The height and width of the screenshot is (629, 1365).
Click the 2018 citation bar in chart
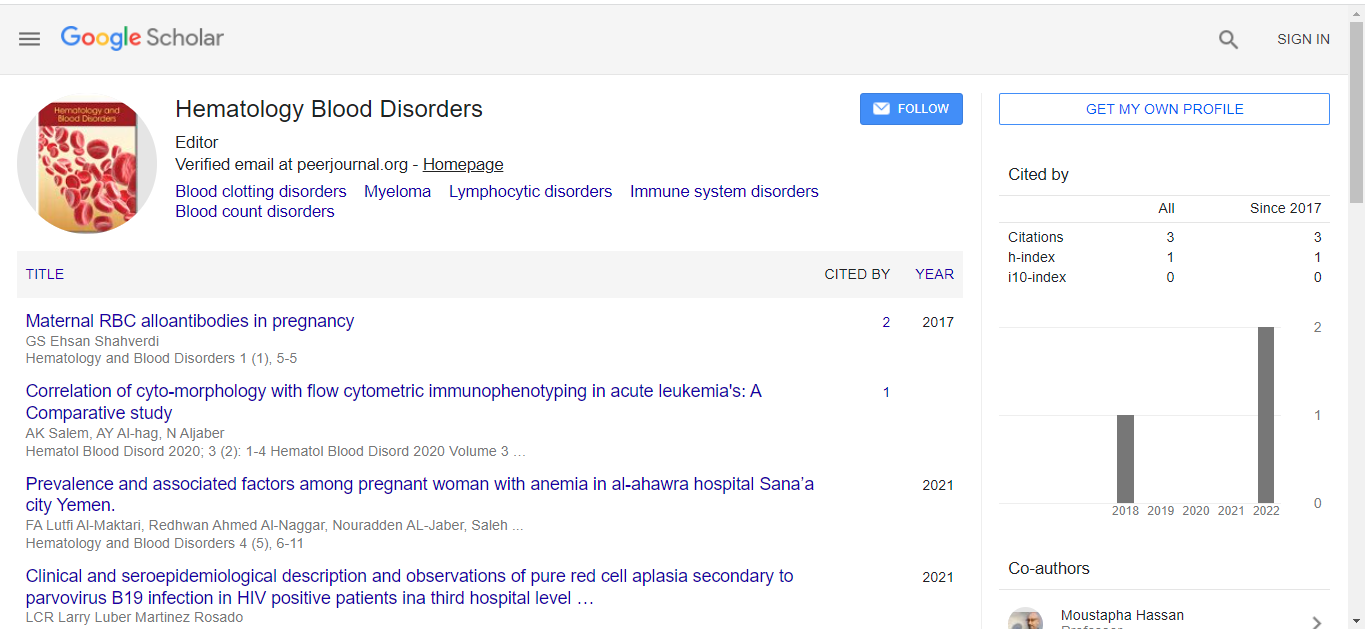point(1125,458)
